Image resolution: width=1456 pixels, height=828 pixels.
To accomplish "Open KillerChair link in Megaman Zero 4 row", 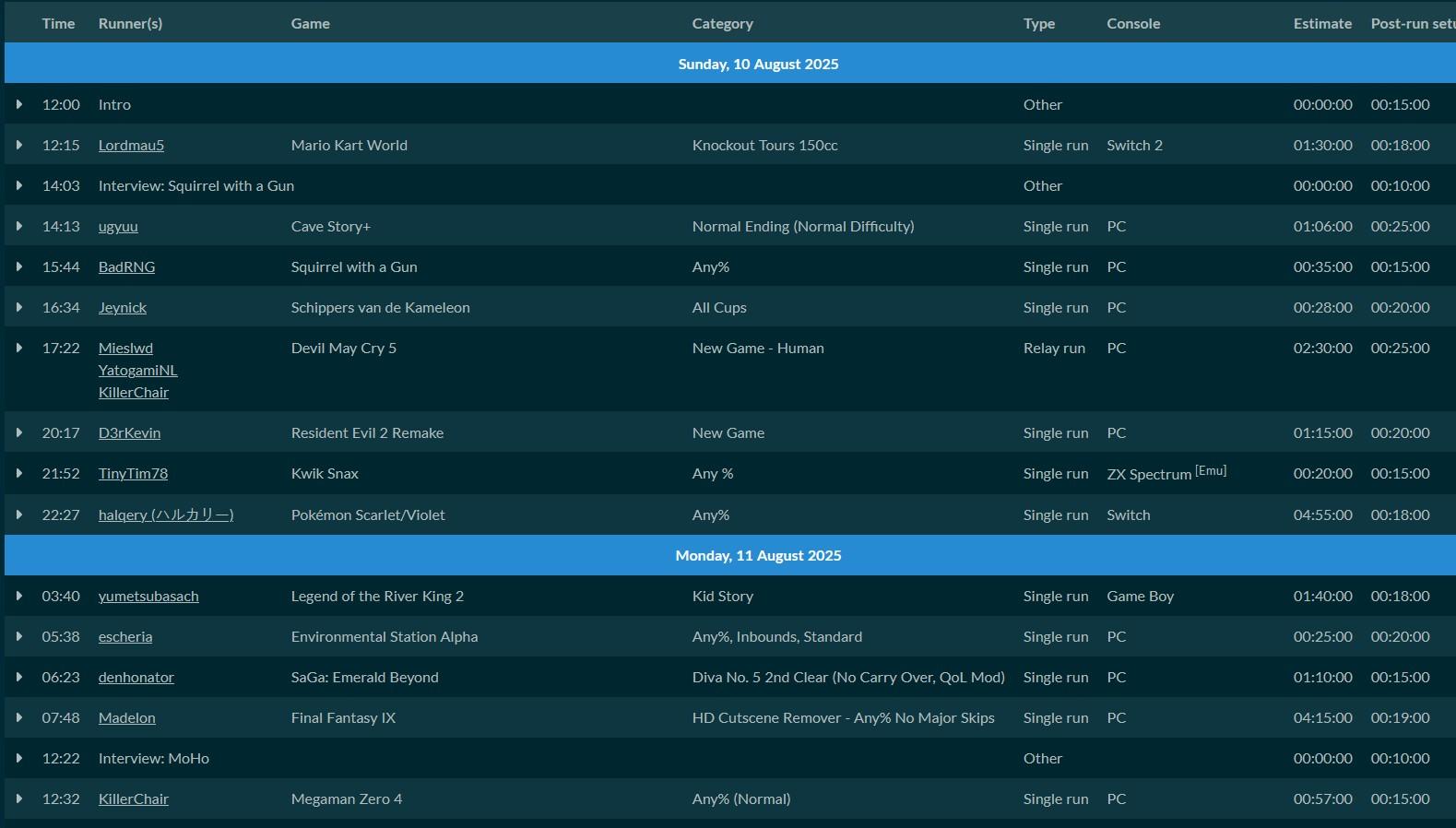I will 134,798.
